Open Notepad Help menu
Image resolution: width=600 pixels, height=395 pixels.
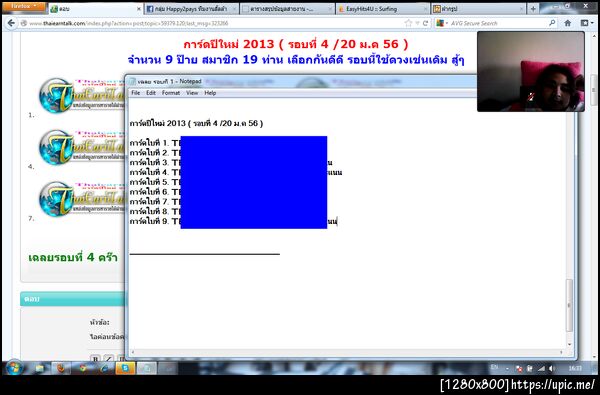tap(210, 93)
